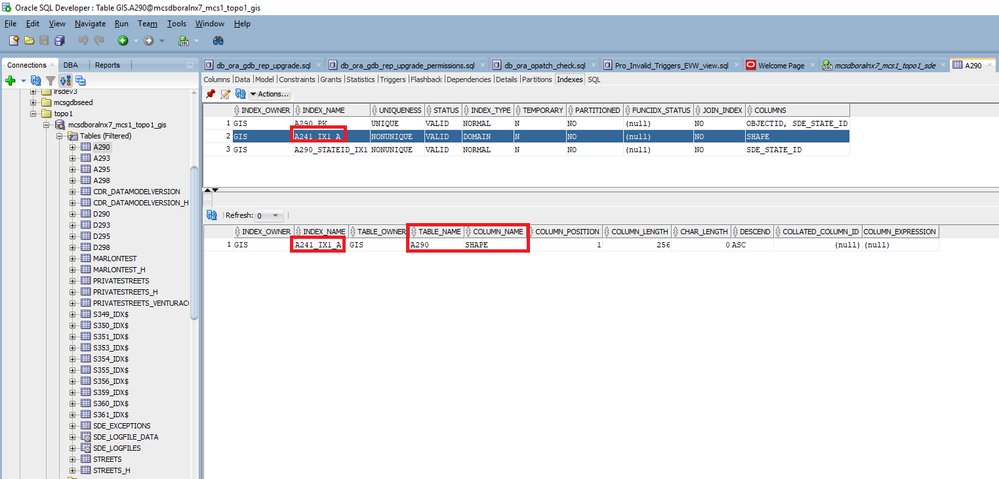This screenshot has width=999, height=479.
Task: Collapse the Tables (Filtered) node
Action: point(59,136)
